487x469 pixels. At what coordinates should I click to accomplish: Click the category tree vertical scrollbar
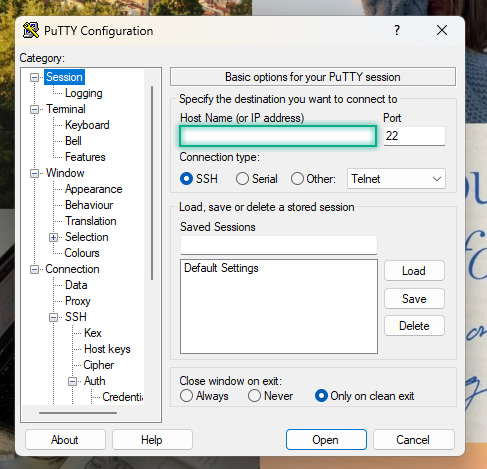click(152, 183)
